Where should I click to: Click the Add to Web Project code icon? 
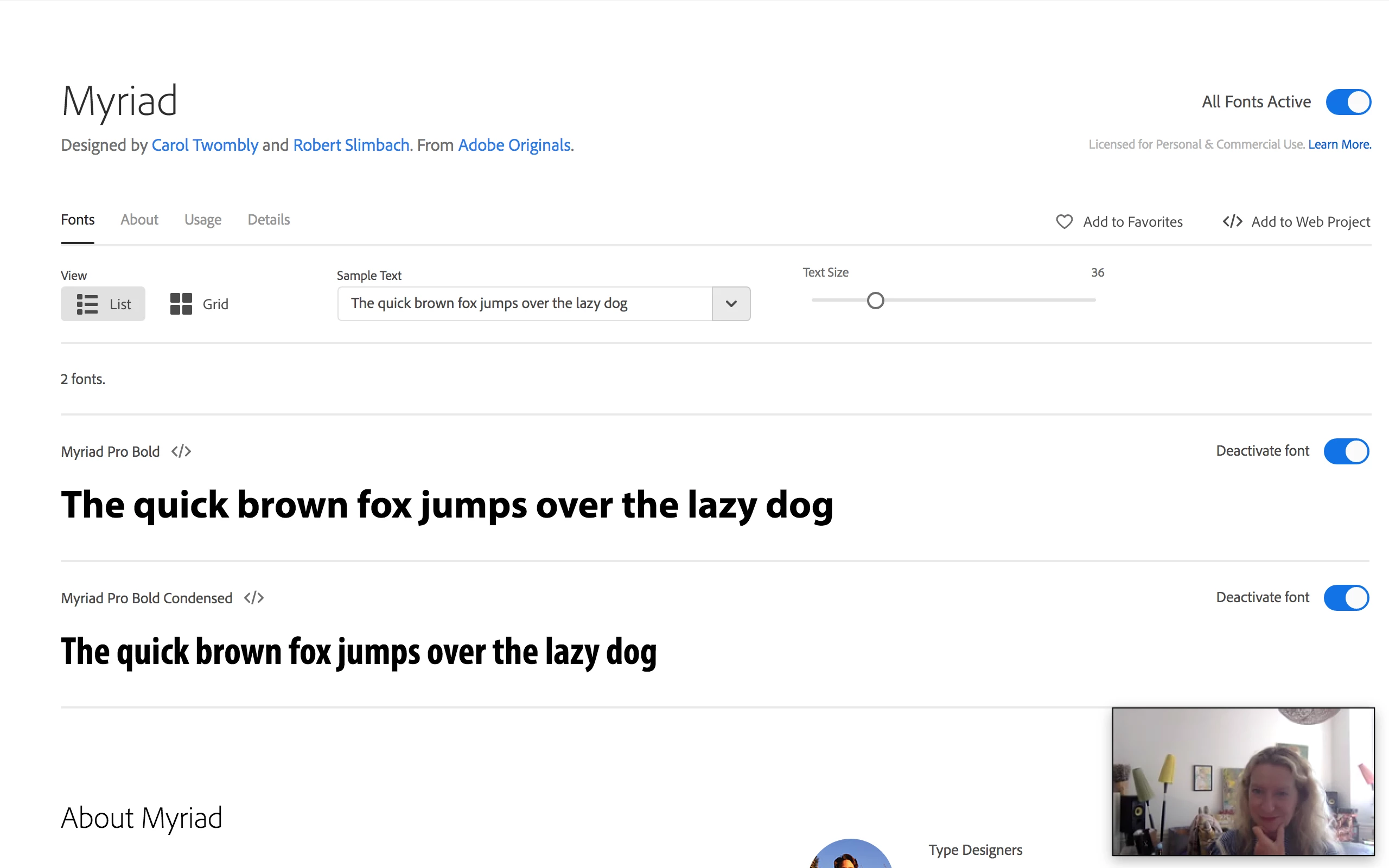coord(1232,221)
